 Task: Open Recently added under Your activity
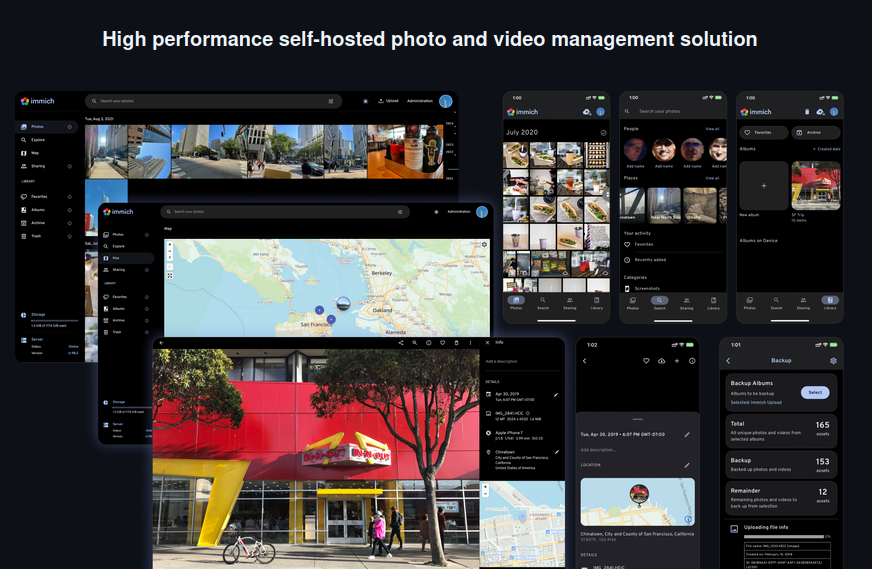click(645, 260)
